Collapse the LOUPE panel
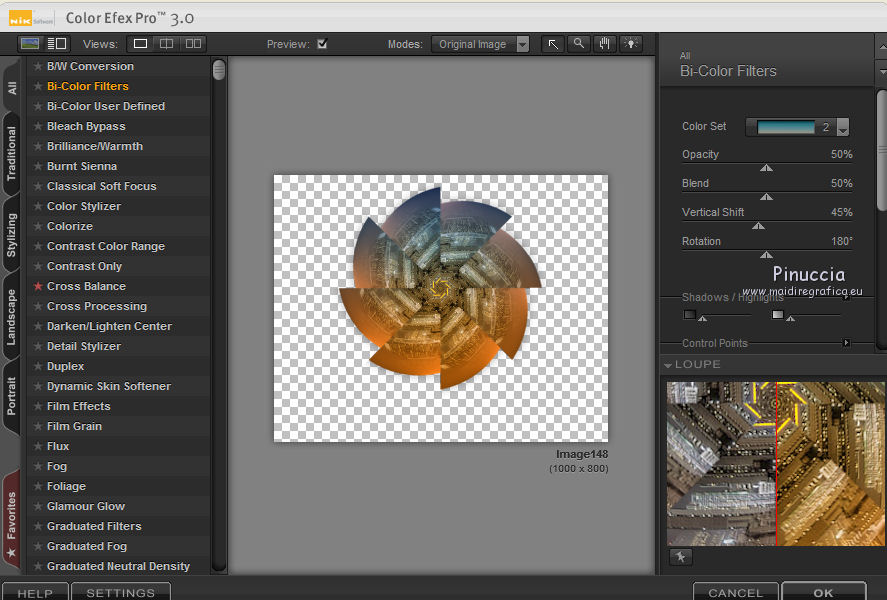Screen dimensions: 887x600 (x=668, y=365)
